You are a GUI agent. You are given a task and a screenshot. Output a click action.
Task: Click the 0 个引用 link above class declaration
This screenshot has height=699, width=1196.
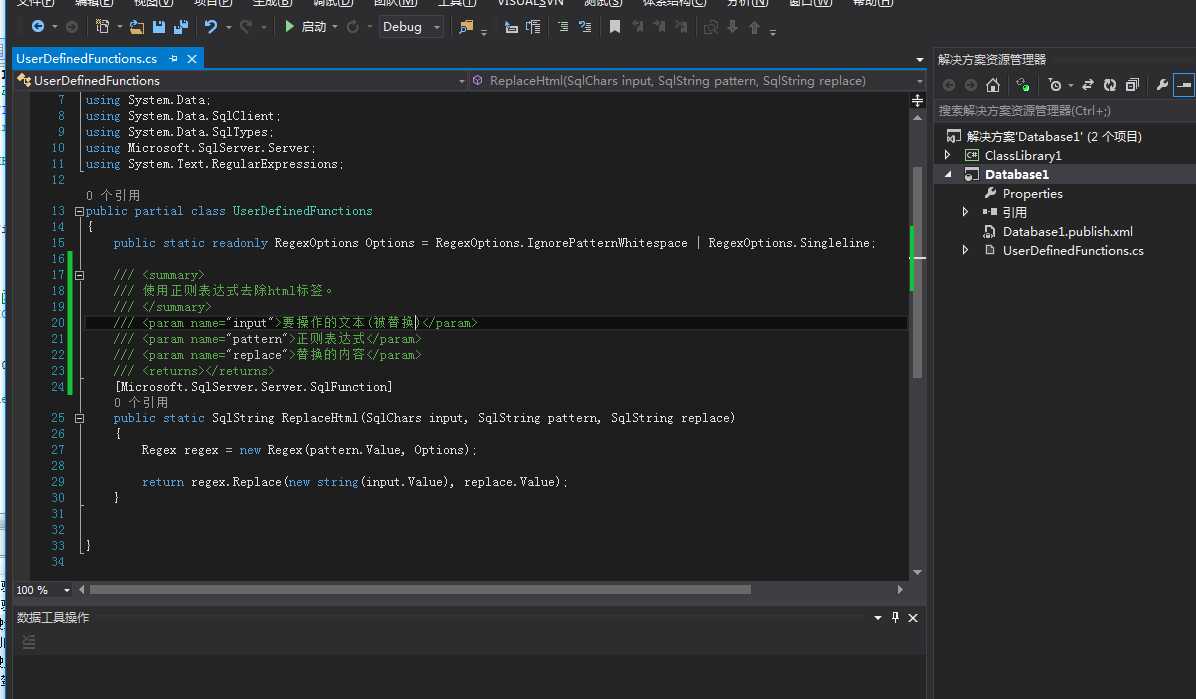[x=113, y=195]
